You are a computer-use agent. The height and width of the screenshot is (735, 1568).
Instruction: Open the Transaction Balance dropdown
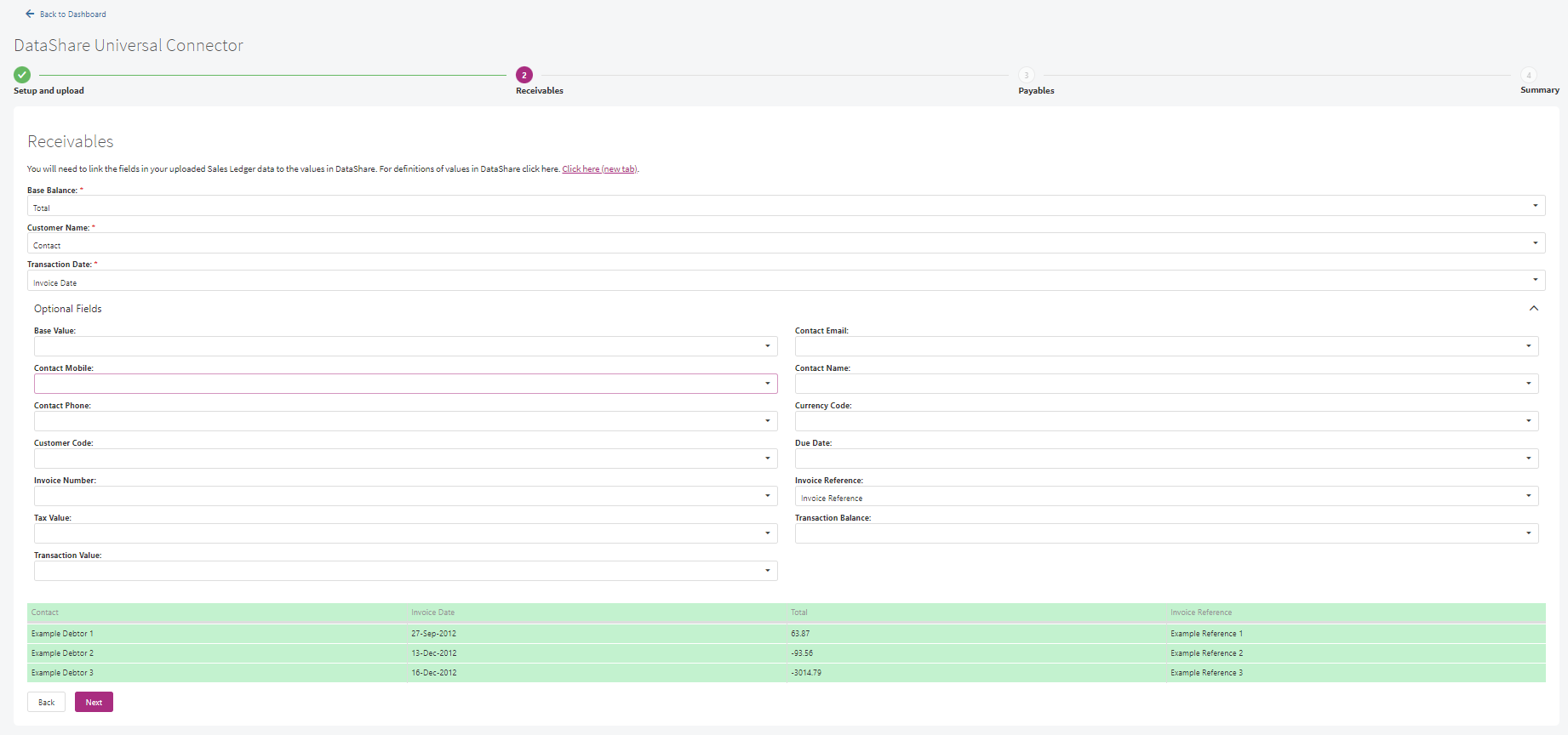coord(1166,533)
